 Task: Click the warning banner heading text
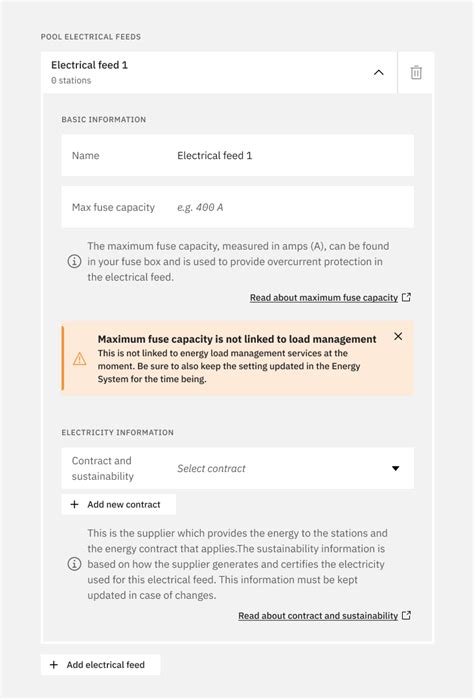[237, 339]
